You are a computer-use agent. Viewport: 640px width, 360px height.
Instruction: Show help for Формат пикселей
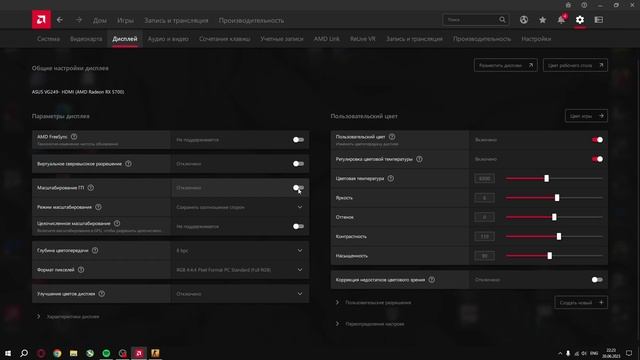click(x=81, y=270)
